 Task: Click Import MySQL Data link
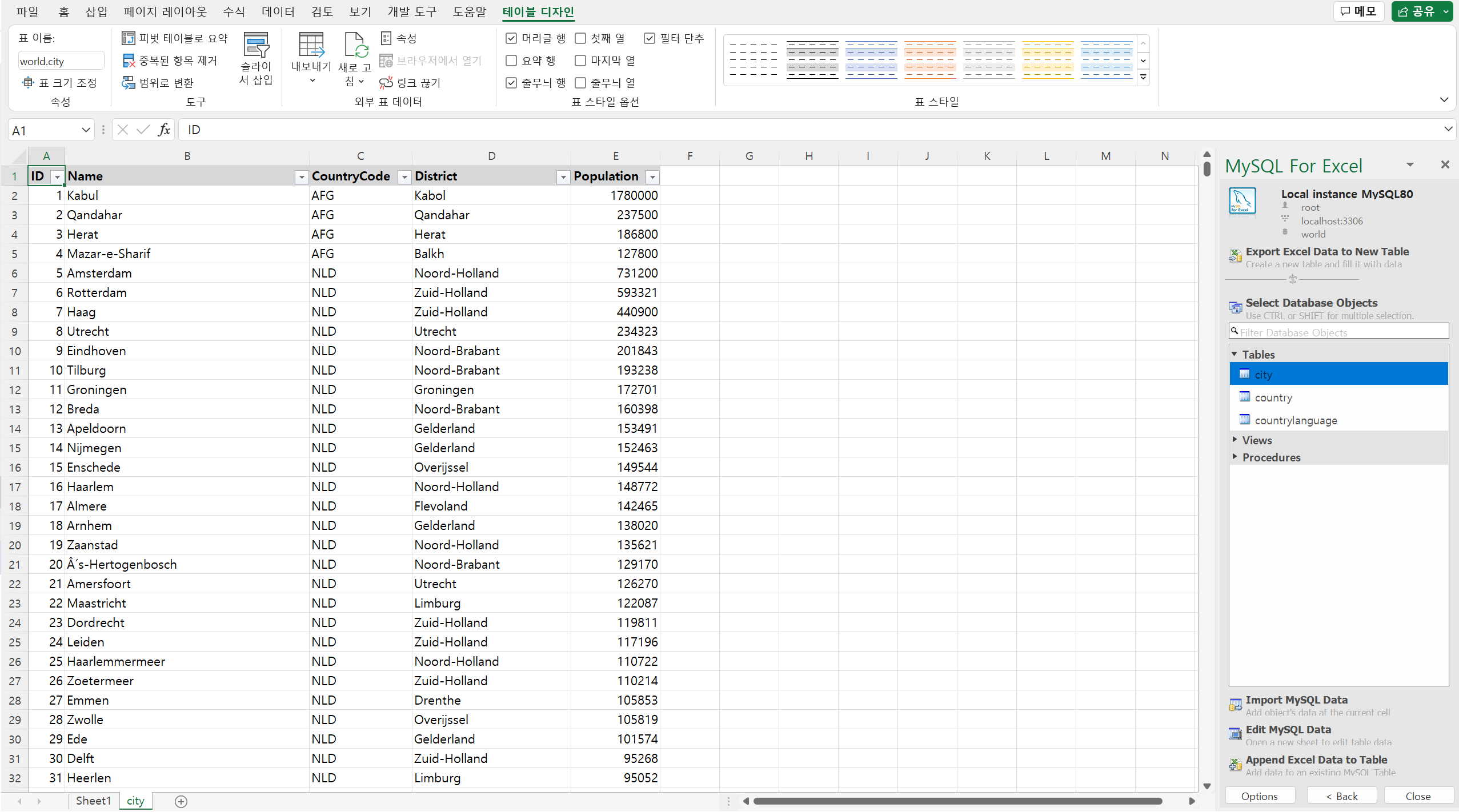click(1296, 700)
